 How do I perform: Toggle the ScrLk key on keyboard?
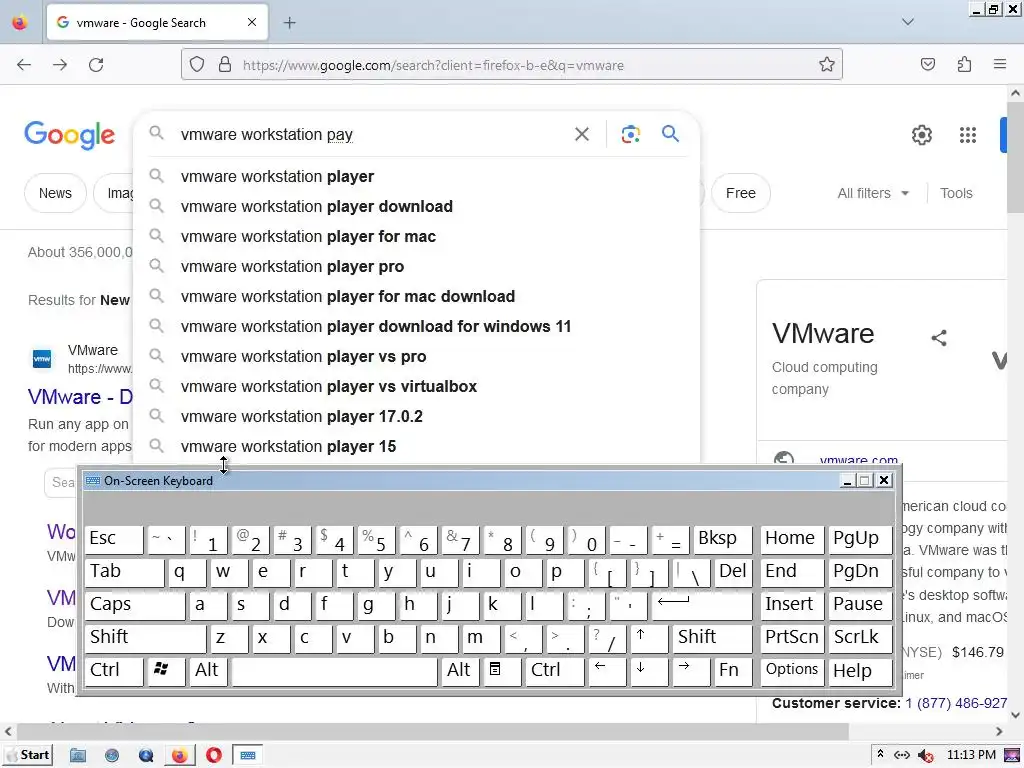(x=860, y=638)
